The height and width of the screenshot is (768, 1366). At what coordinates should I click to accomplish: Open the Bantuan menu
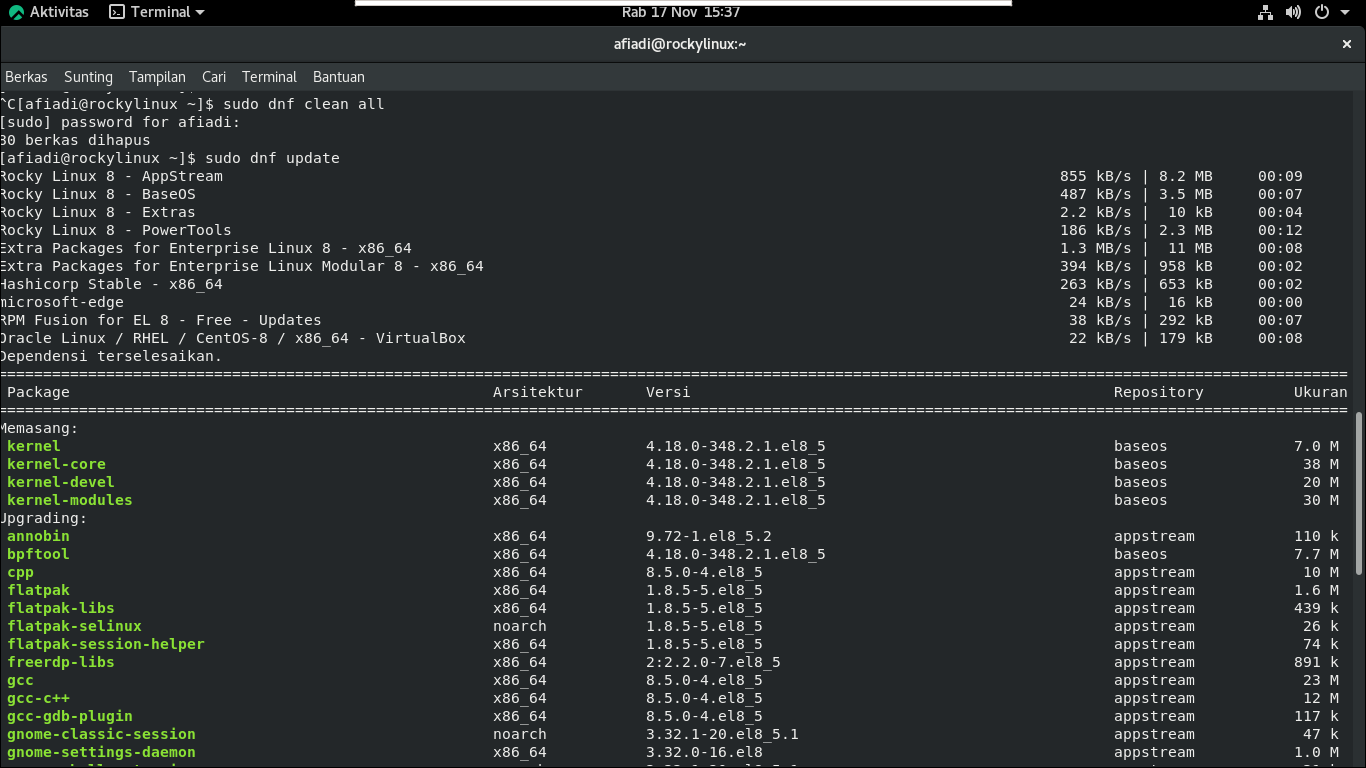[x=338, y=77]
